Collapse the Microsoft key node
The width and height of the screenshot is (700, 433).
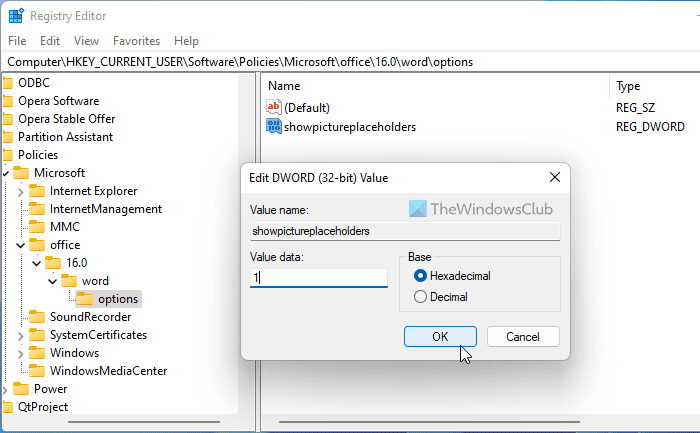tap(6, 174)
